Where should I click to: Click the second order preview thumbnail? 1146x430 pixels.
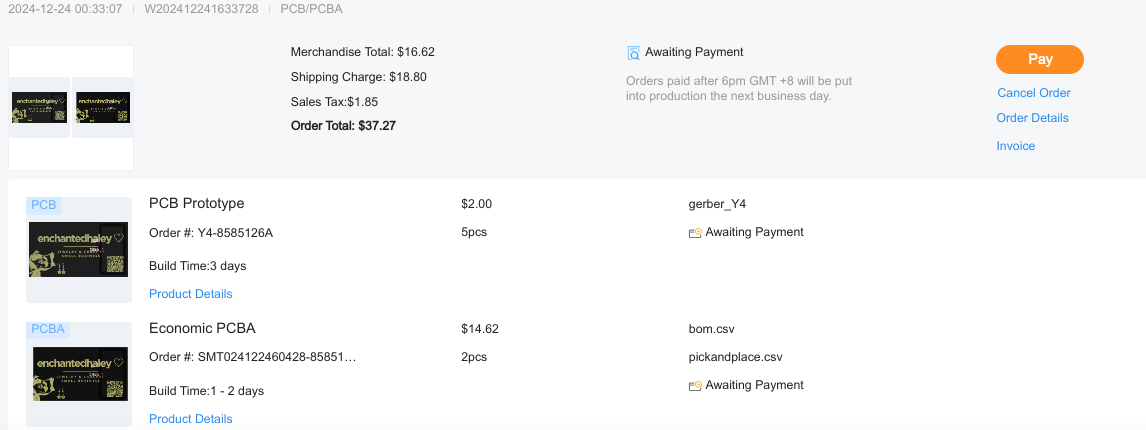click(104, 108)
